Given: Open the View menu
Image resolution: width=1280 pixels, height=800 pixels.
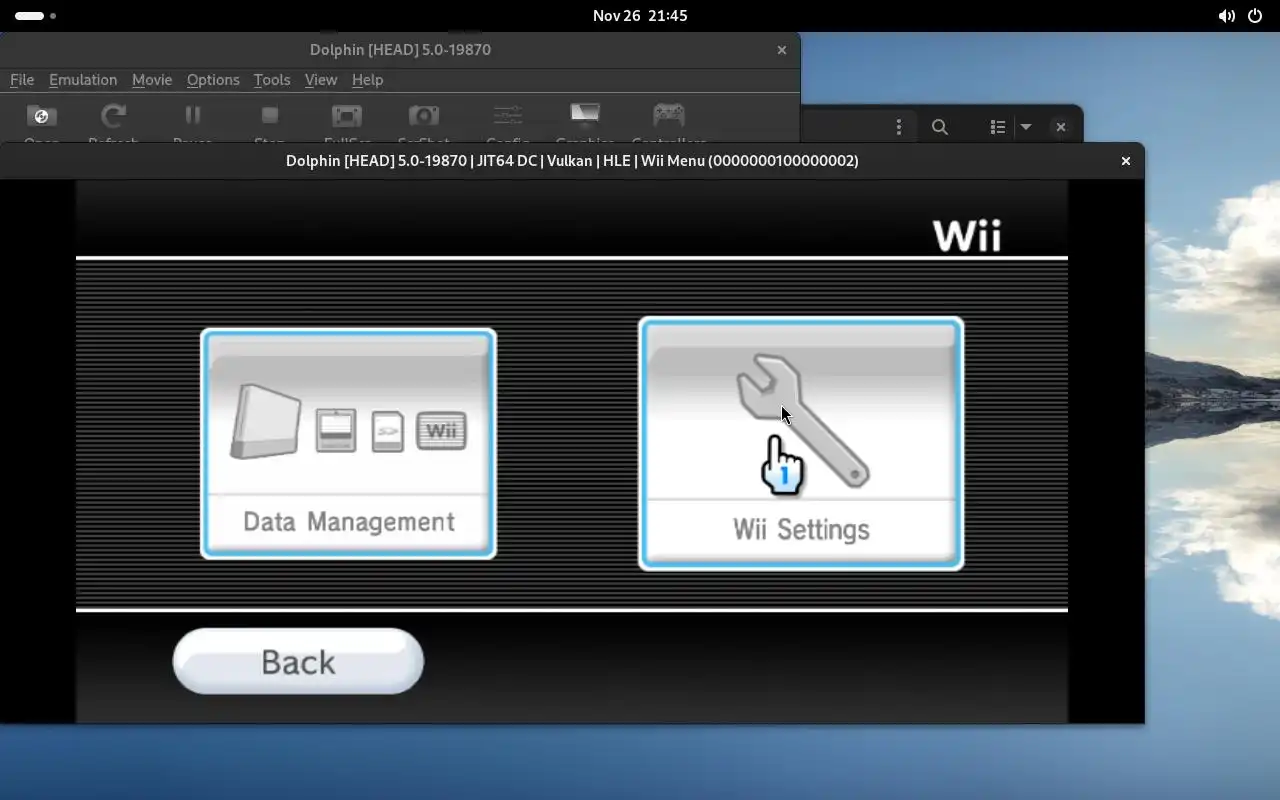Looking at the screenshot, I should point(321,80).
